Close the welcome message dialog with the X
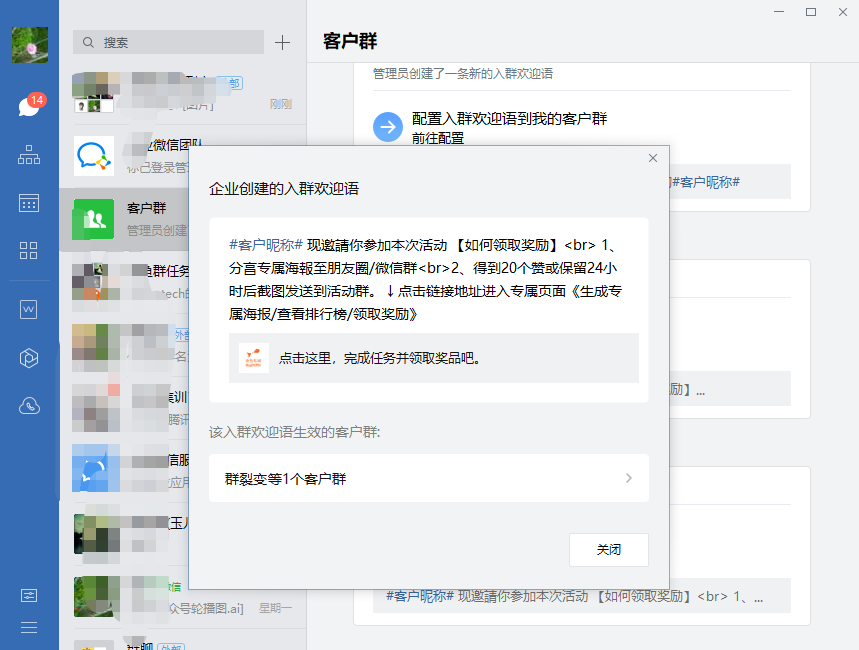Image resolution: width=859 pixels, height=650 pixels. click(x=653, y=158)
